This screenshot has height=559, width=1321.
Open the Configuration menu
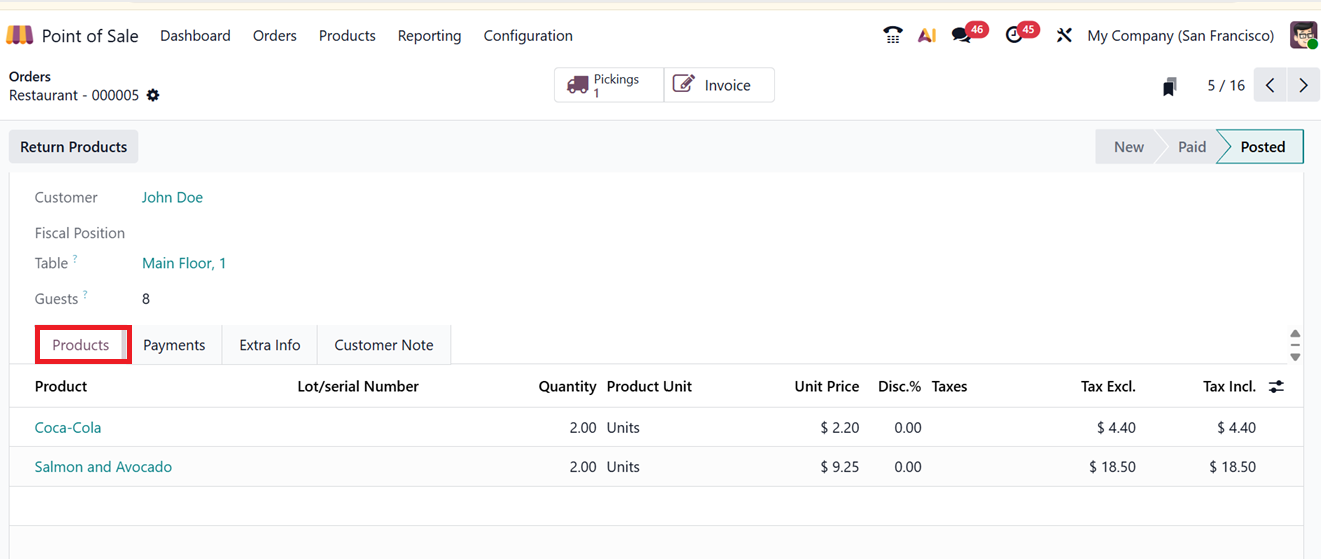click(x=528, y=35)
